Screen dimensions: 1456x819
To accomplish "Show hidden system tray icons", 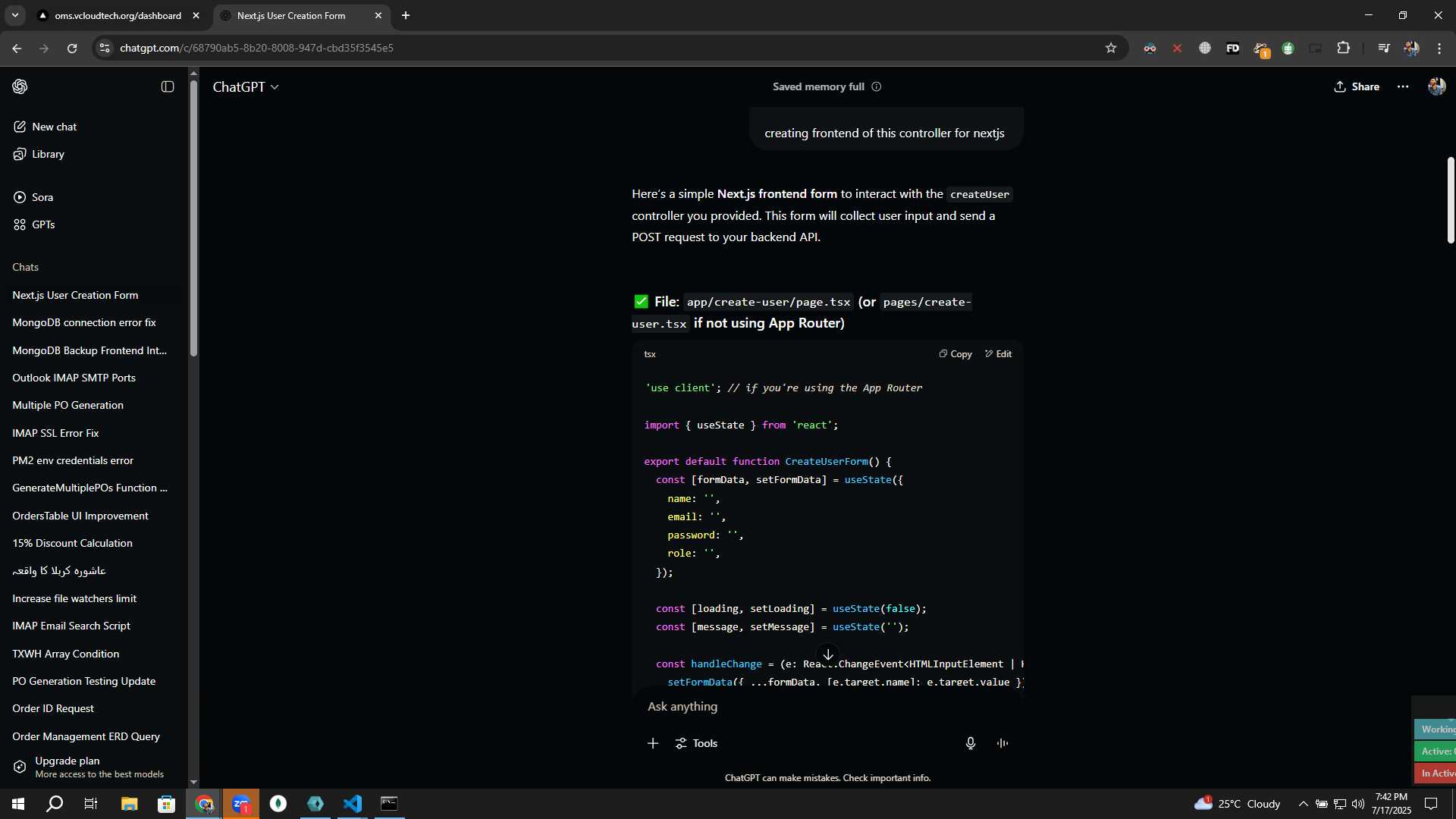I will click(x=1303, y=804).
